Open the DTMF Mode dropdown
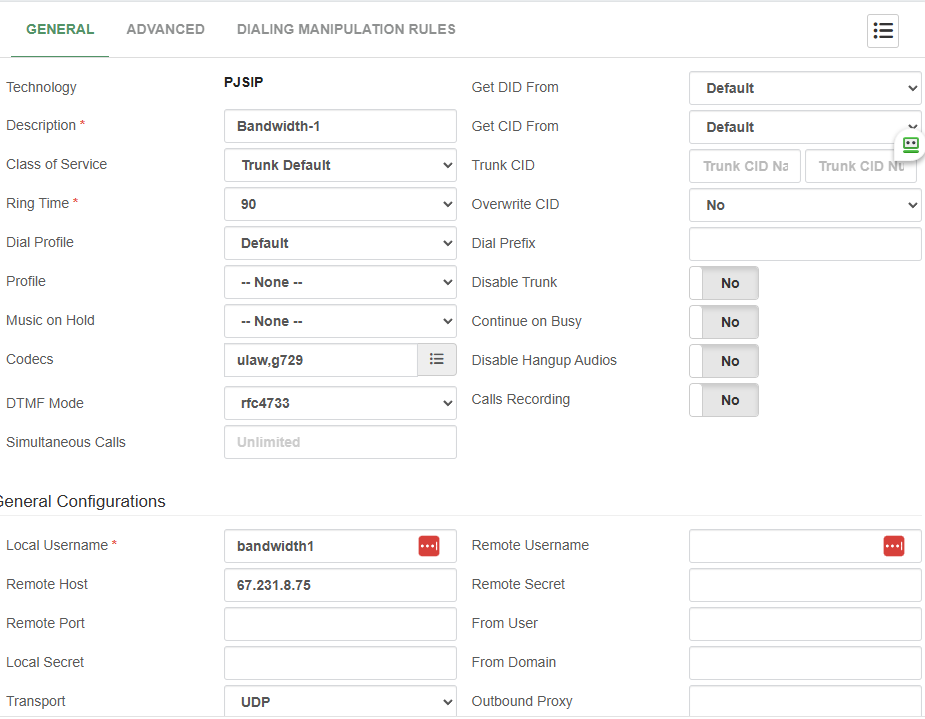Viewport: 925px width, 719px height. pyautogui.click(x=340, y=403)
